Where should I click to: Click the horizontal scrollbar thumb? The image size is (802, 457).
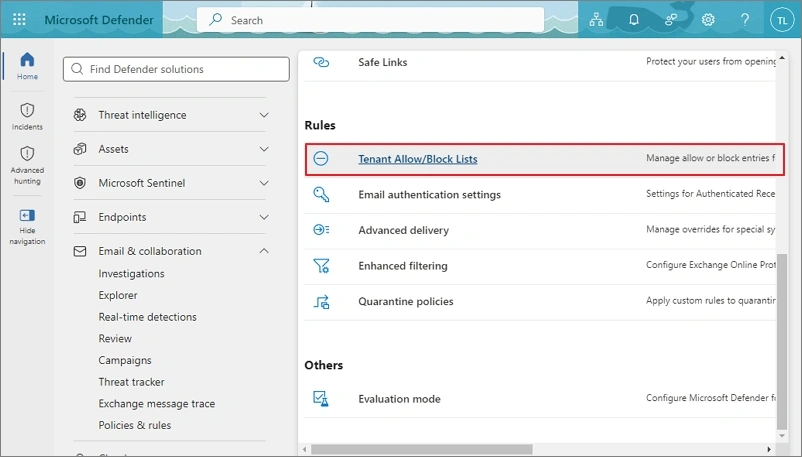coord(421,449)
